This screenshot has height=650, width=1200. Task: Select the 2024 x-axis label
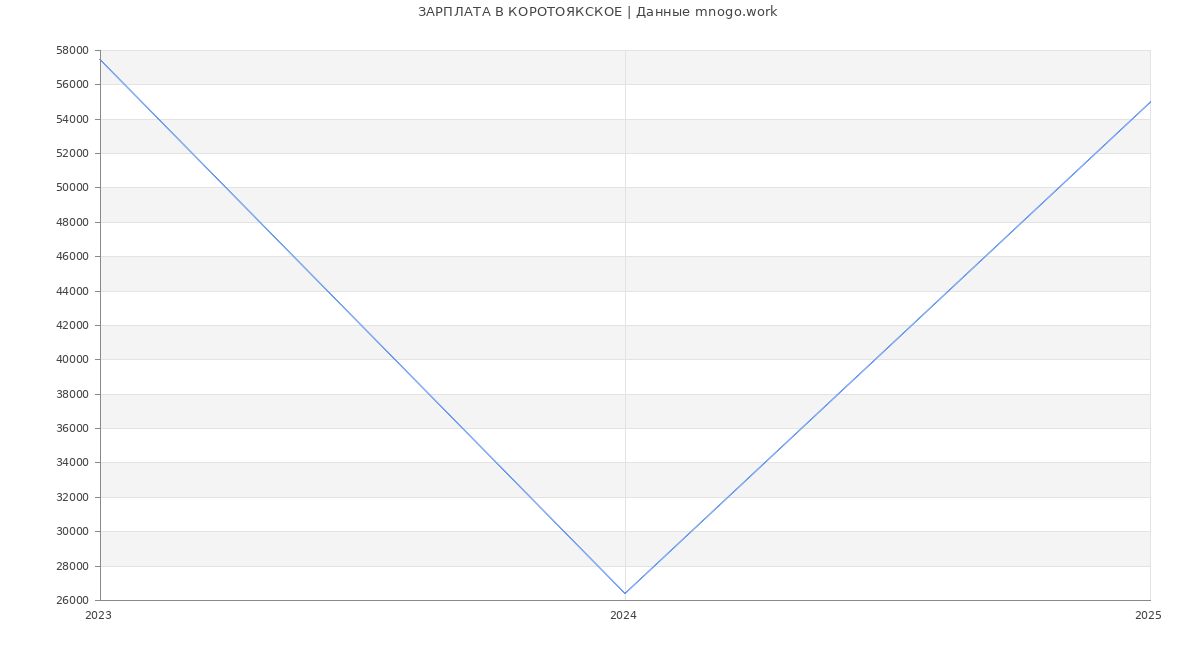[623, 615]
